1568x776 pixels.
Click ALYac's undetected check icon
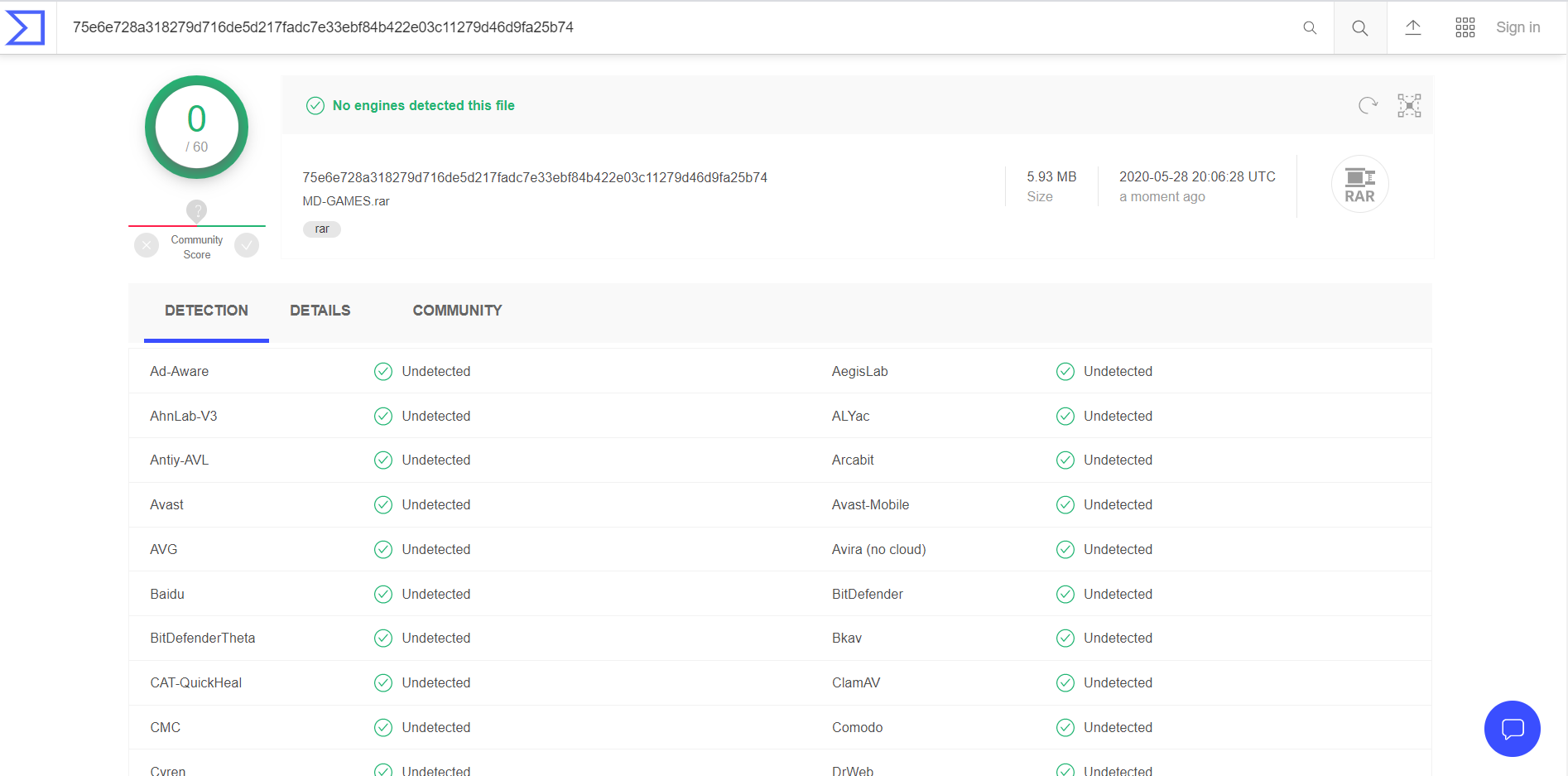(1065, 416)
